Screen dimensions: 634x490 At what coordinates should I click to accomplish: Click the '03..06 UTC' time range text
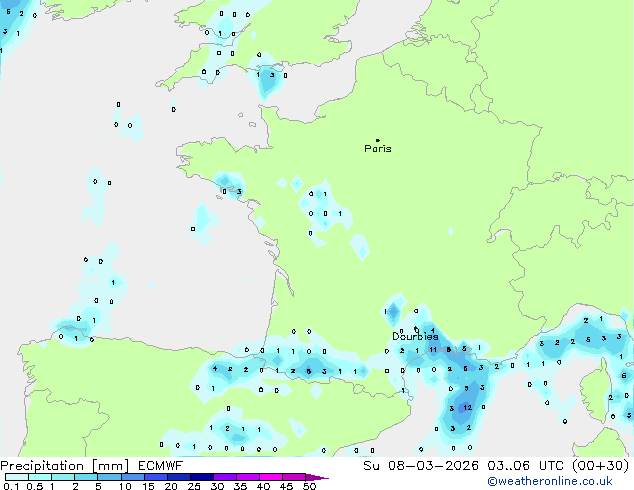(525, 466)
